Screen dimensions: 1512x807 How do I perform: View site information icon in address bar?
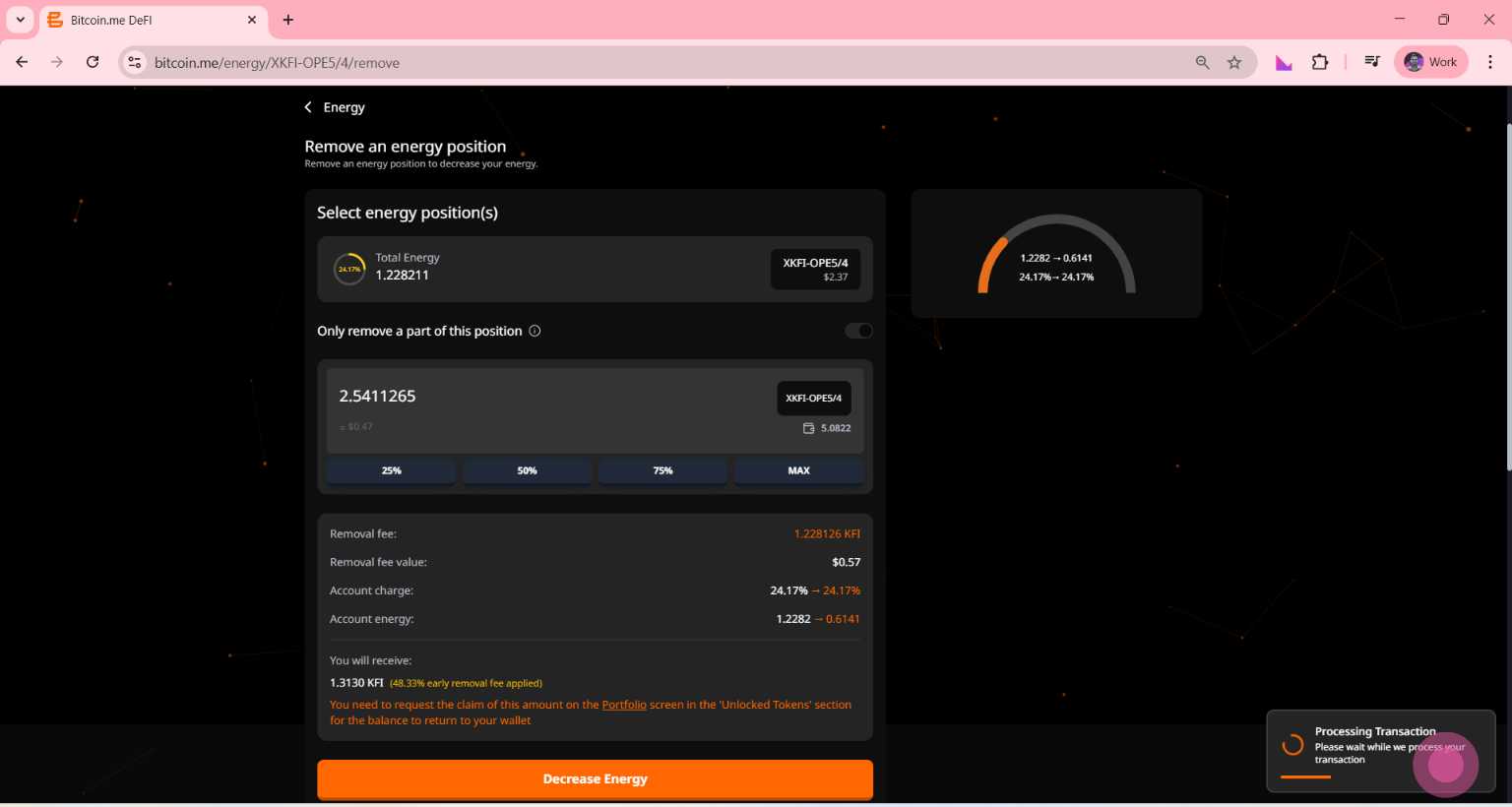pos(135,62)
